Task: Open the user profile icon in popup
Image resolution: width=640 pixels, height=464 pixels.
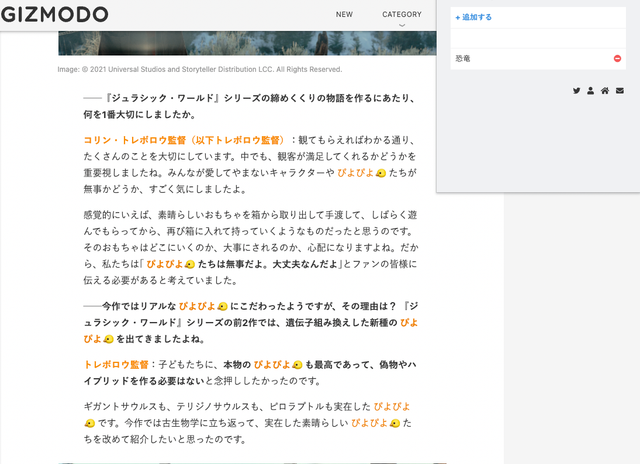Action: pyautogui.click(x=591, y=91)
